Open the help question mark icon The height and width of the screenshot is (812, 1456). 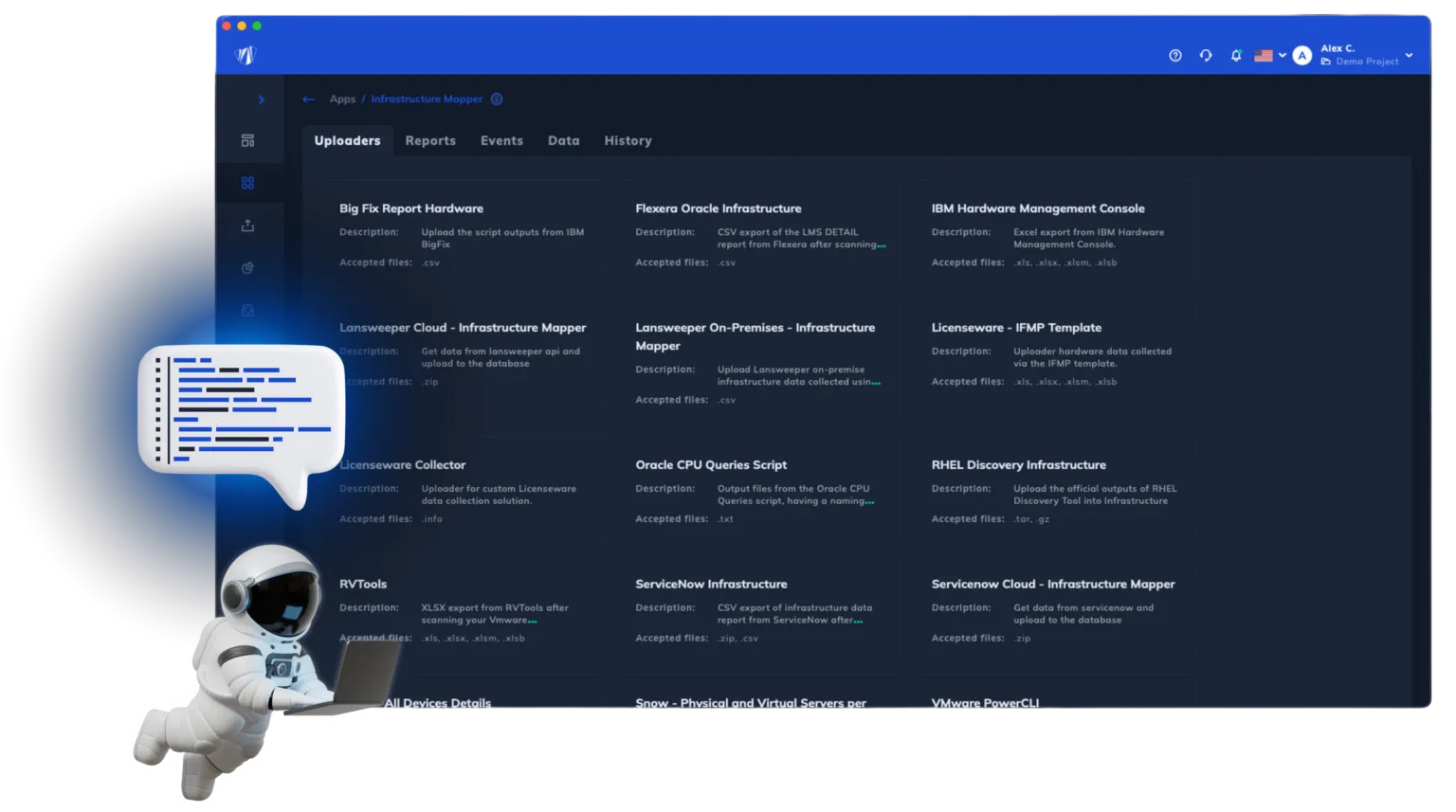point(1175,56)
